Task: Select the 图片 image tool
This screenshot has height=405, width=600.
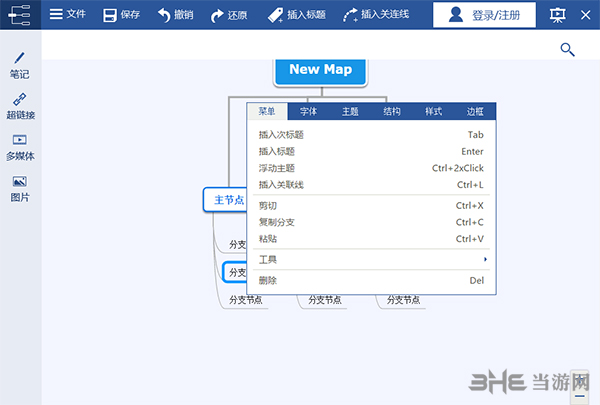Action: 20,189
